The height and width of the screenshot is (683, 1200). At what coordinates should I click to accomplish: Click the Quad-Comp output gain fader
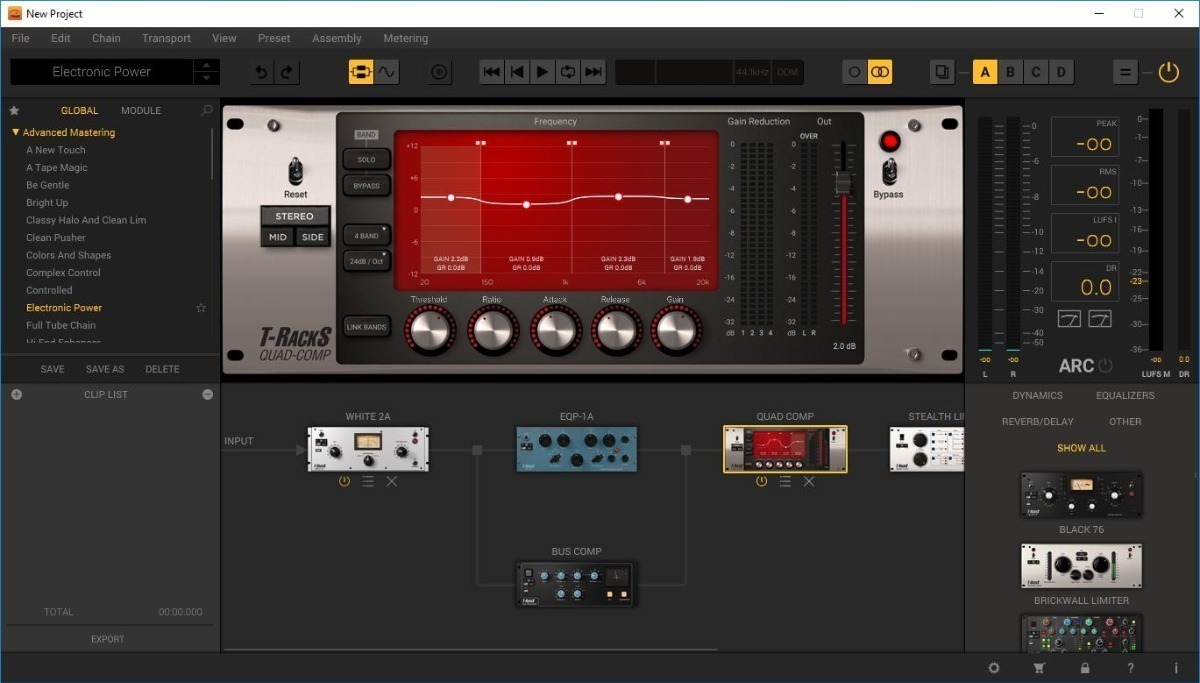[842, 183]
